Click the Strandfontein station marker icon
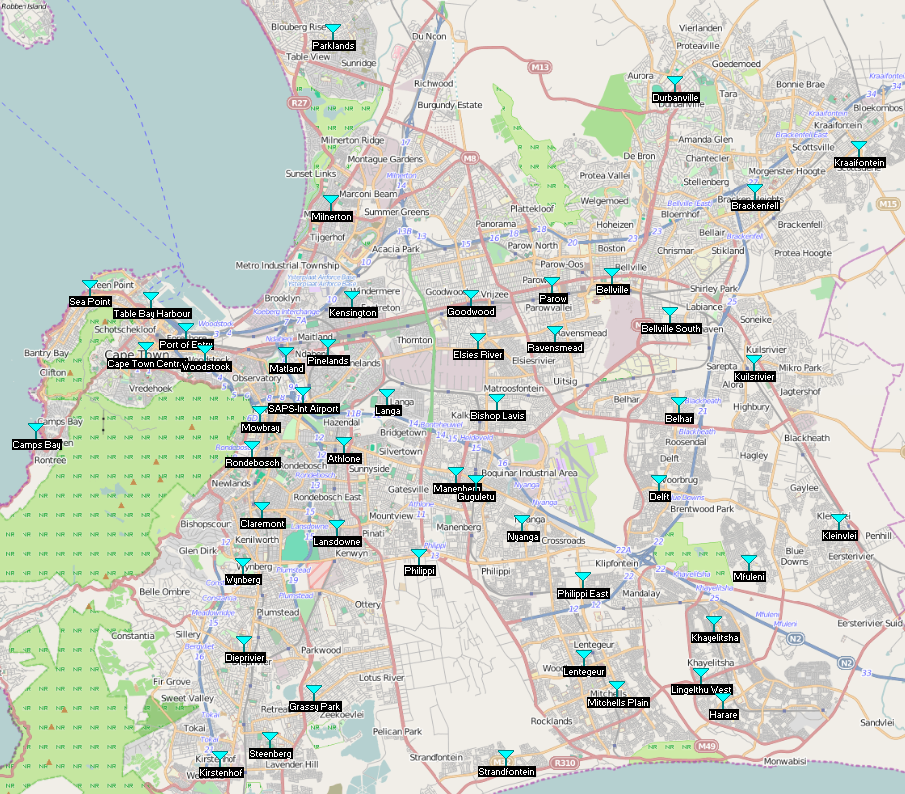The image size is (905, 794). [x=506, y=757]
